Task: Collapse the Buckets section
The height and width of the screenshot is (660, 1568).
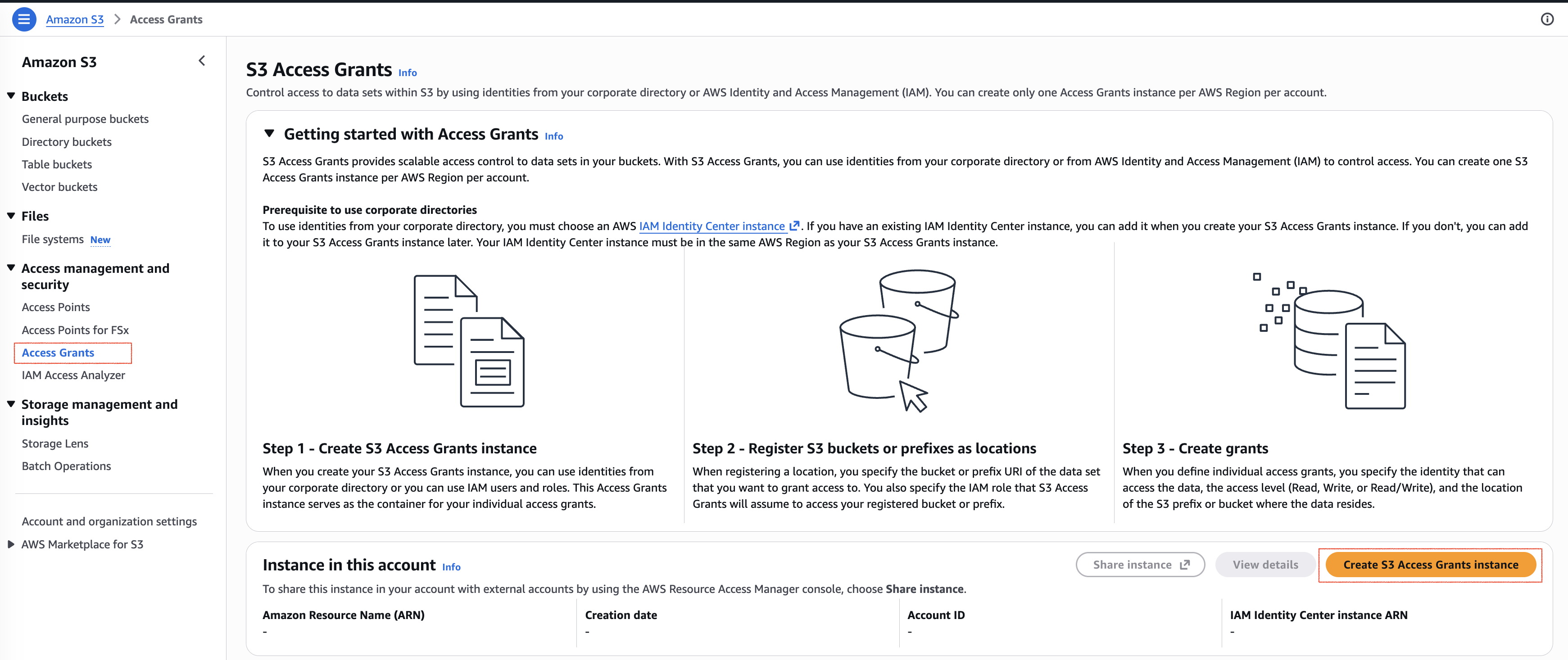Action: [11, 96]
